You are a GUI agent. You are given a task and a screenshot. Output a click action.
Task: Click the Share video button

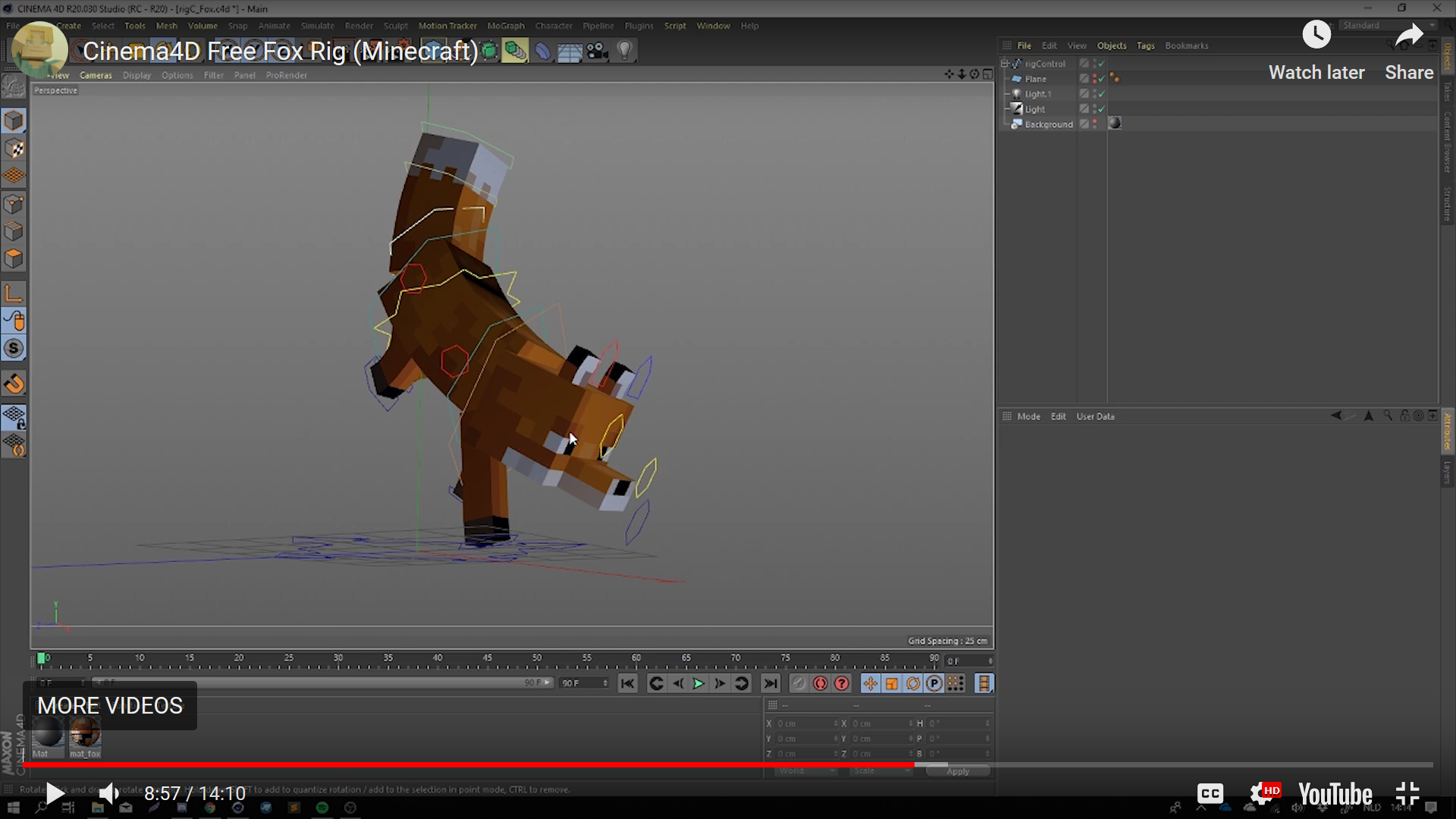pos(1409,52)
